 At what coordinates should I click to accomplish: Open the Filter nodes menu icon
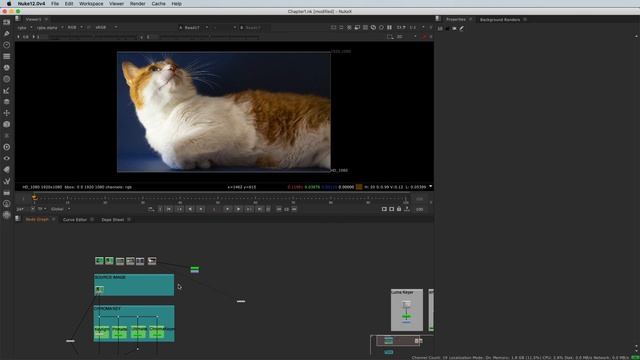[x=7, y=79]
